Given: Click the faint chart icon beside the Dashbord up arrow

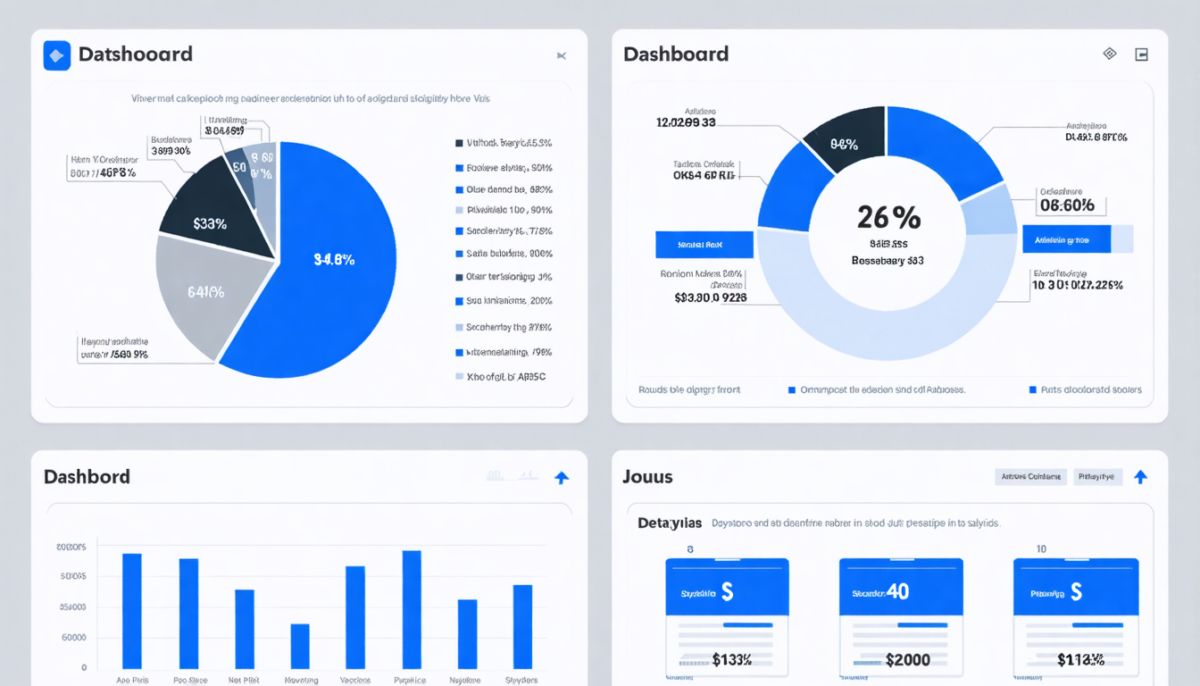Looking at the screenshot, I should tap(512, 477).
